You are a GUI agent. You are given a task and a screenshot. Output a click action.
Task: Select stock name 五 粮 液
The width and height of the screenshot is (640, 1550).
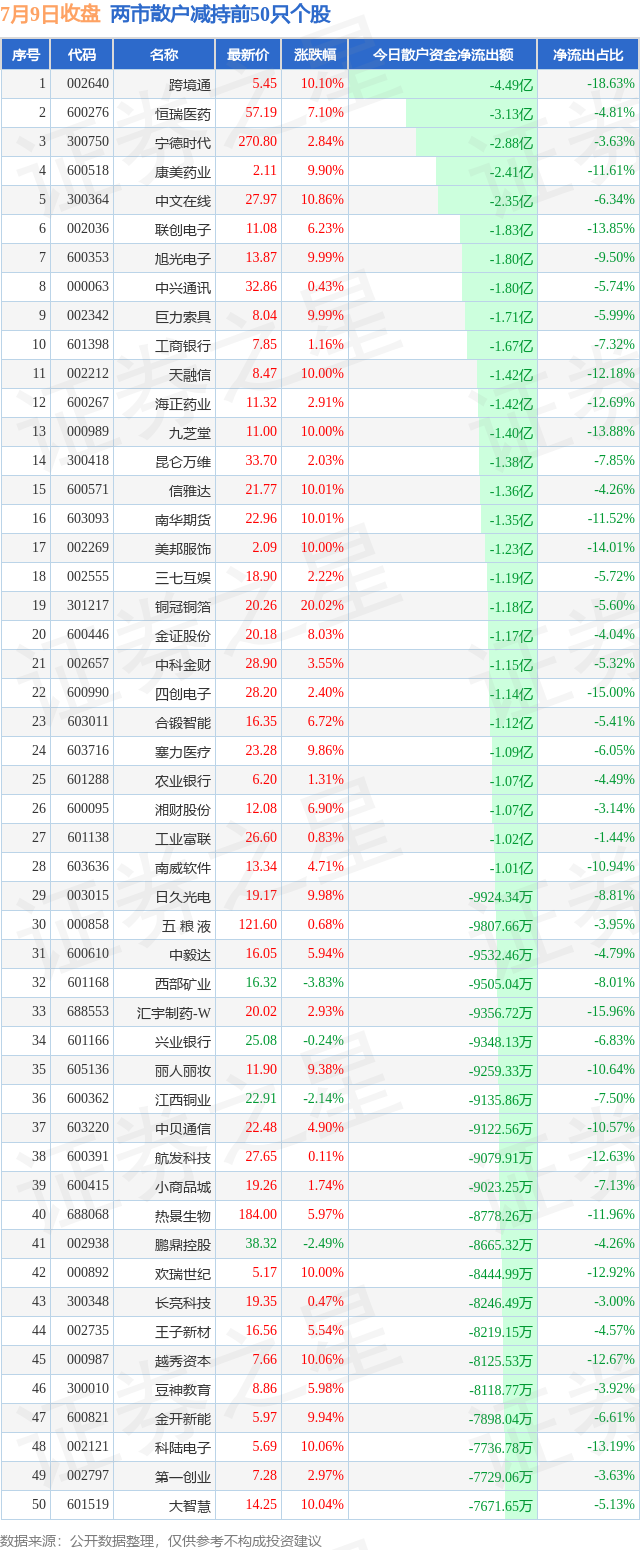[x=186, y=925]
